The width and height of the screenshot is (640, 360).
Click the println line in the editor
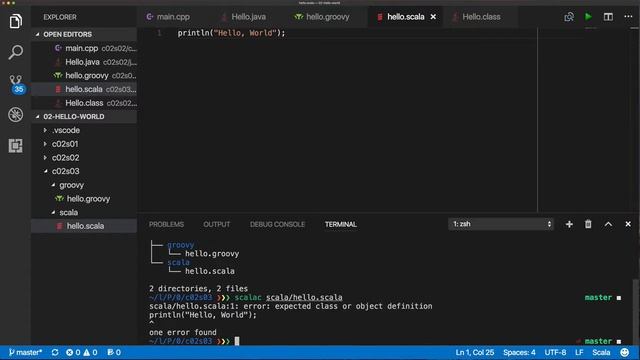pos(231,33)
